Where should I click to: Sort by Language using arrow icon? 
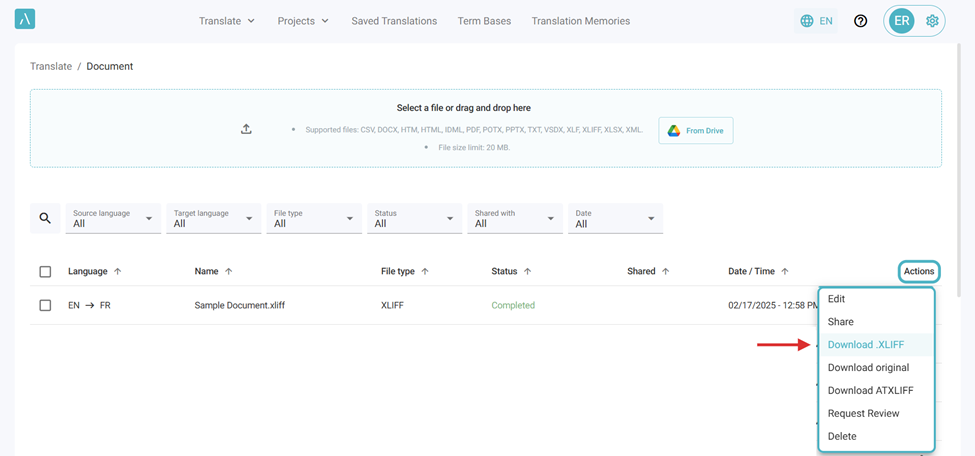118,271
